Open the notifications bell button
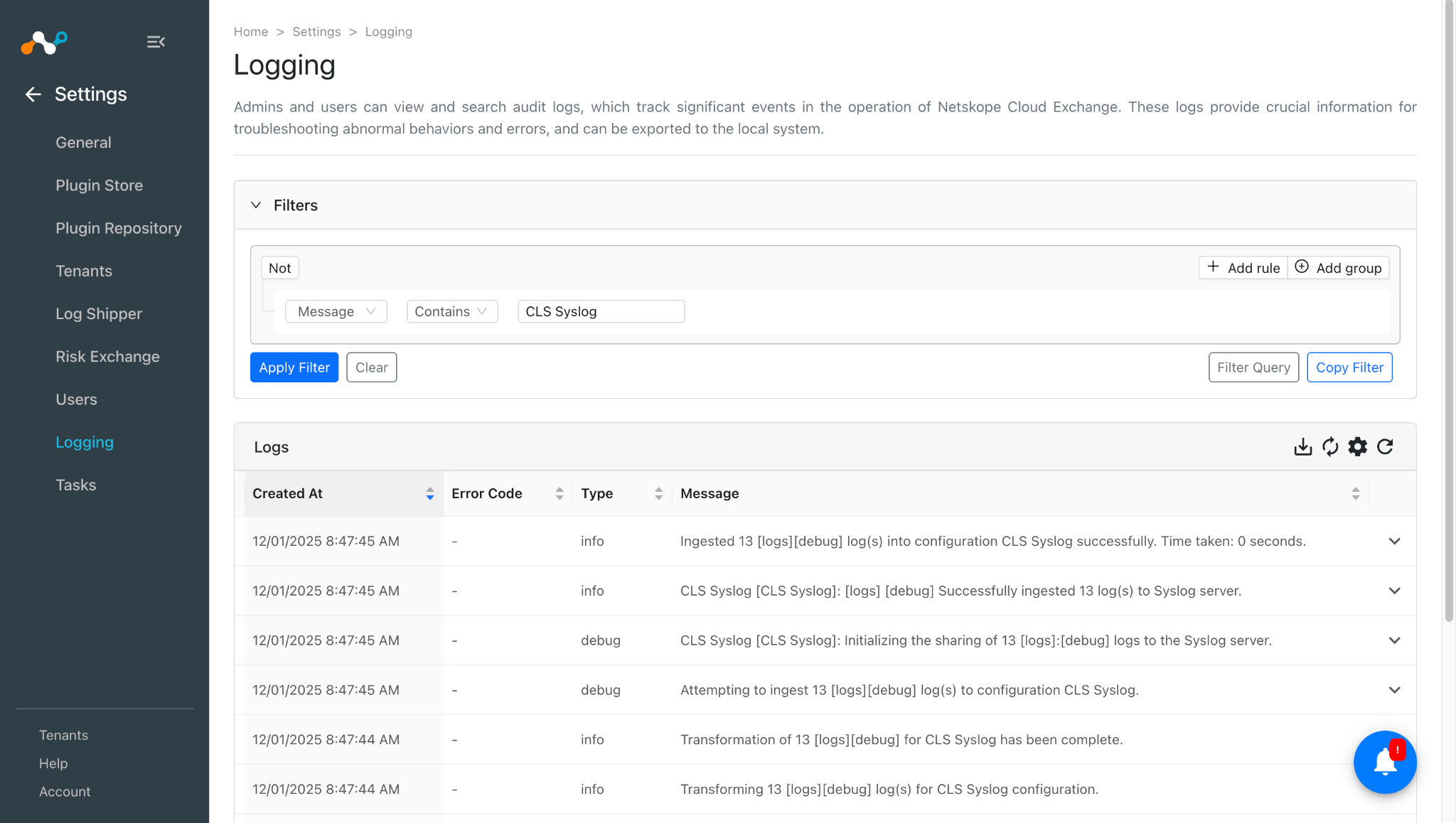1456x823 pixels. point(1385,762)
